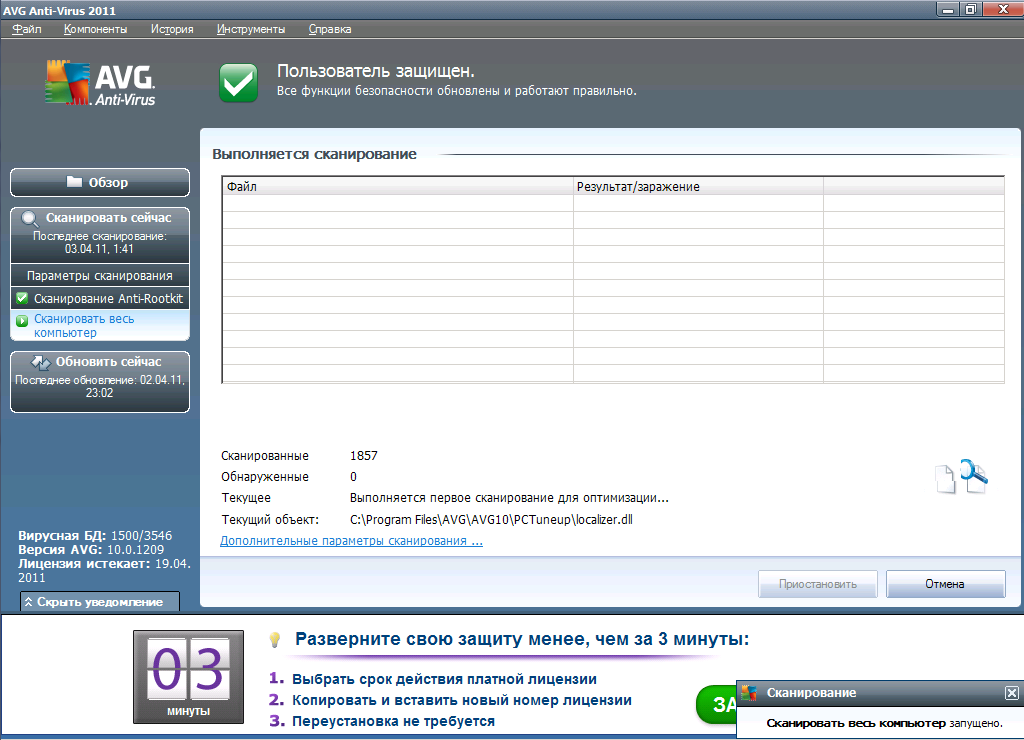The height and width of the screenshot is (740, 1024).
Task: Click the update arrows icon on Обновить сейчас
Action: click(40, 362)
